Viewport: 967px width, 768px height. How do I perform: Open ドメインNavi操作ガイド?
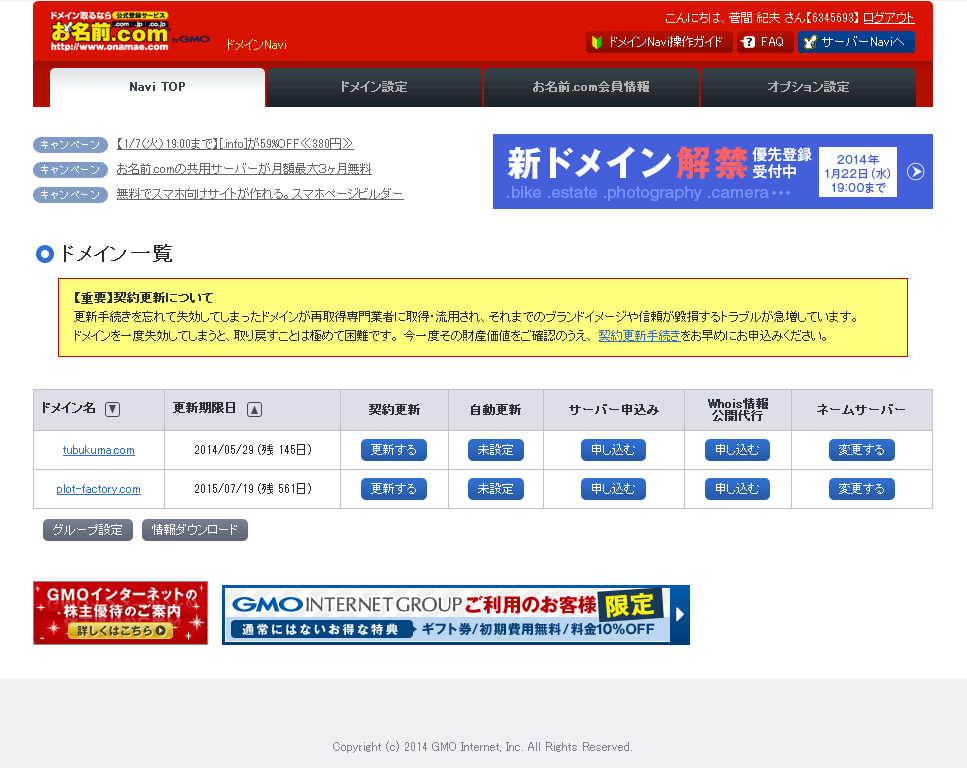pyautogui.click(x=659, y=42)
